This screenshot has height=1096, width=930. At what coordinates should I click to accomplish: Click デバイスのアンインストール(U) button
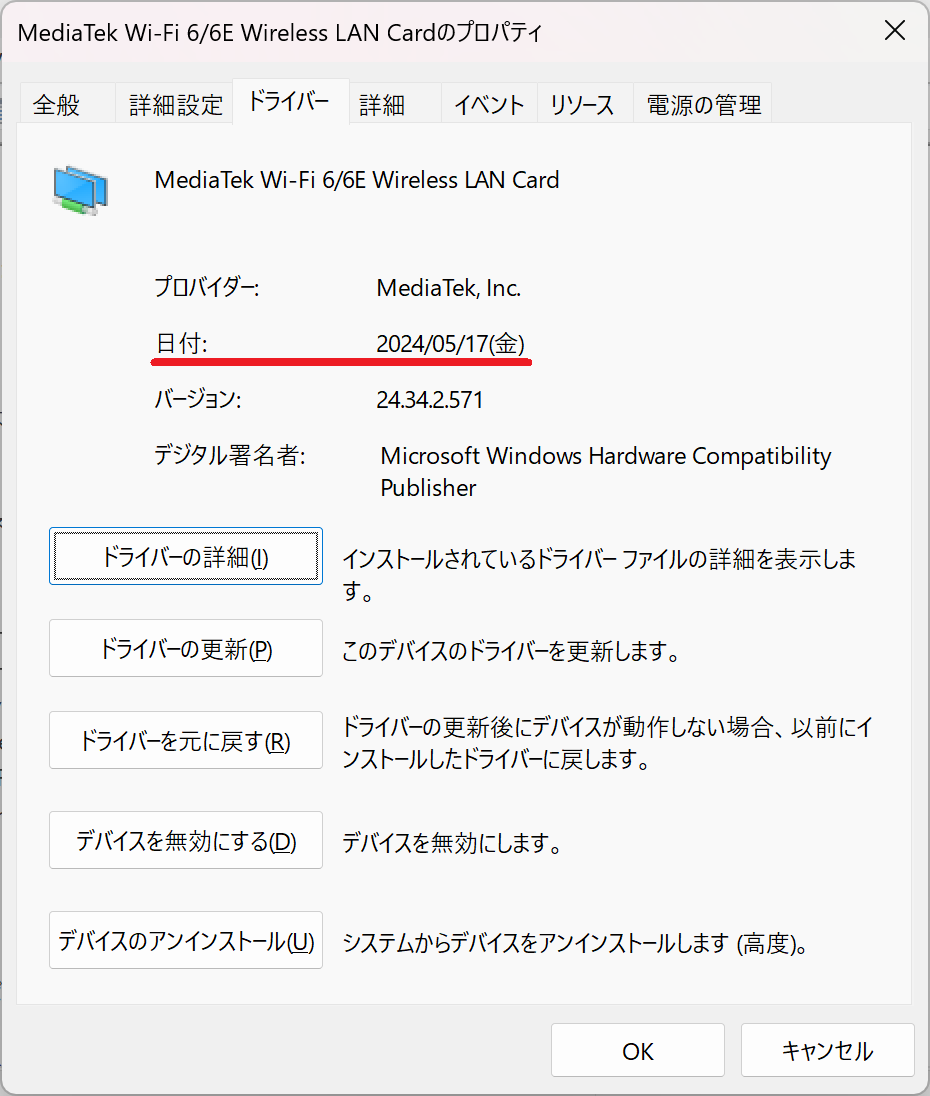point(186,940)
